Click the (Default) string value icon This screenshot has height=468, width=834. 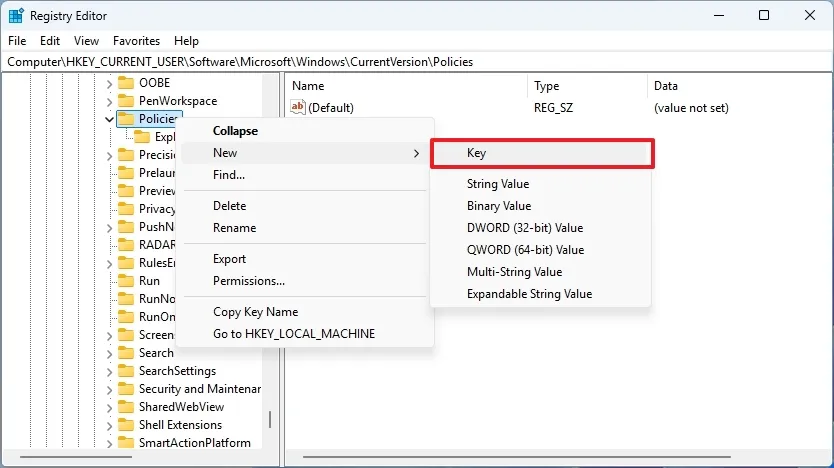coord(298,108)
